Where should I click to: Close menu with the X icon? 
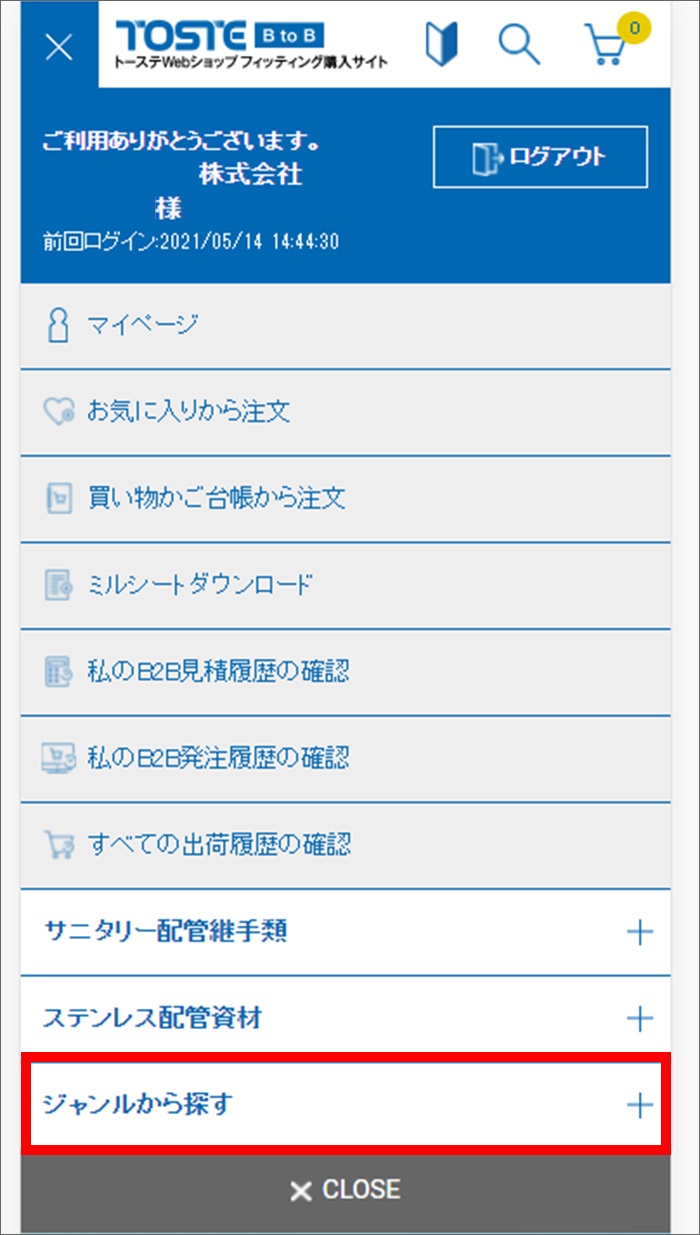pyautogui.click(x=59, y=46)
